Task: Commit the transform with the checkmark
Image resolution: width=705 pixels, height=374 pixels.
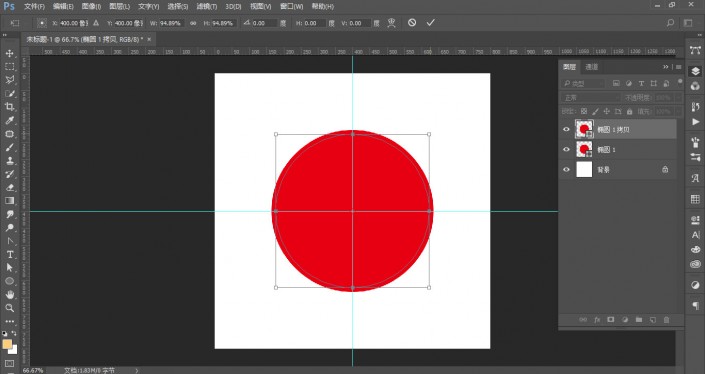Action: pos(430,22)
